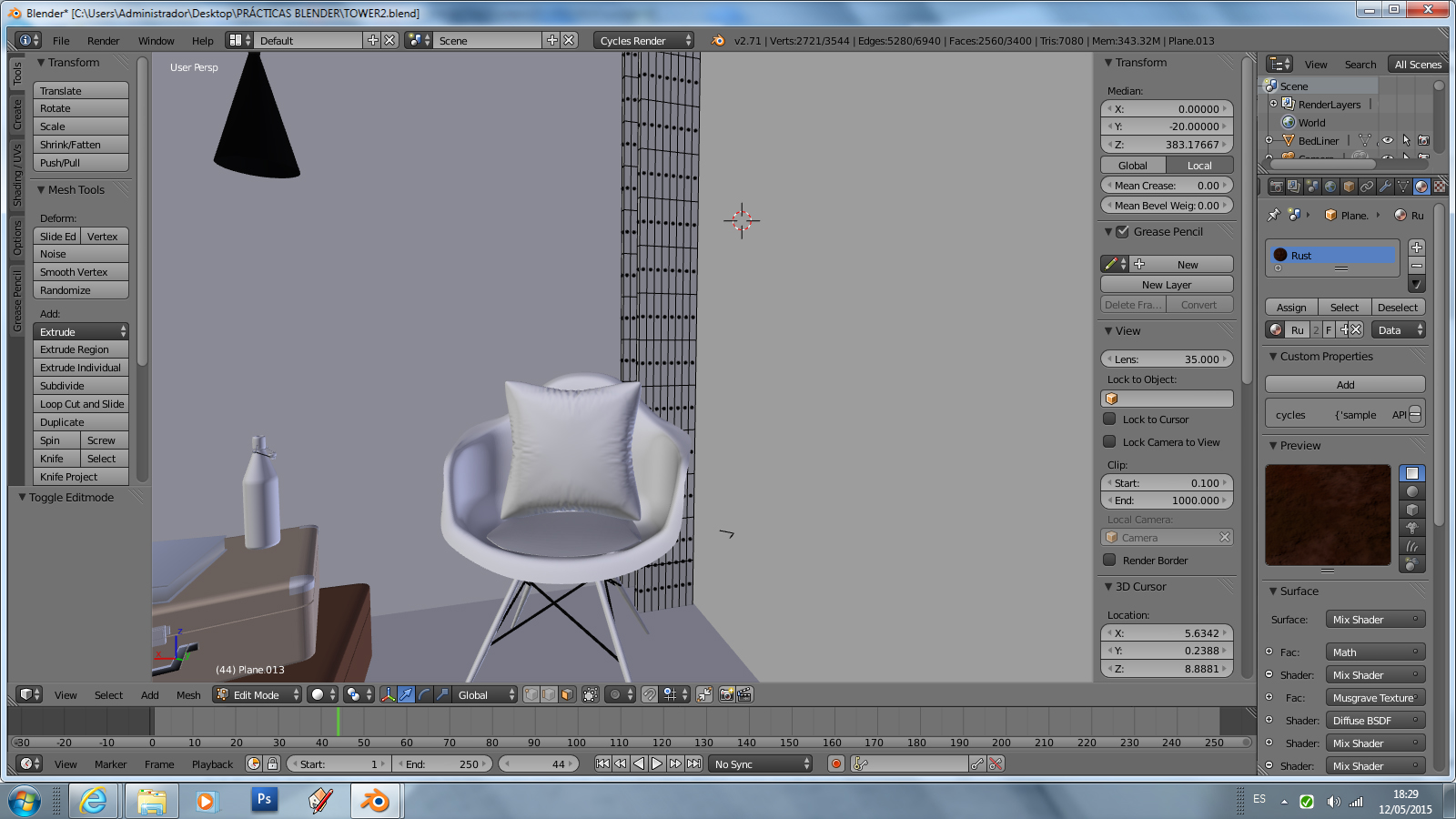Open the Cycles Render engine dropdown

(x=642, y=41)
